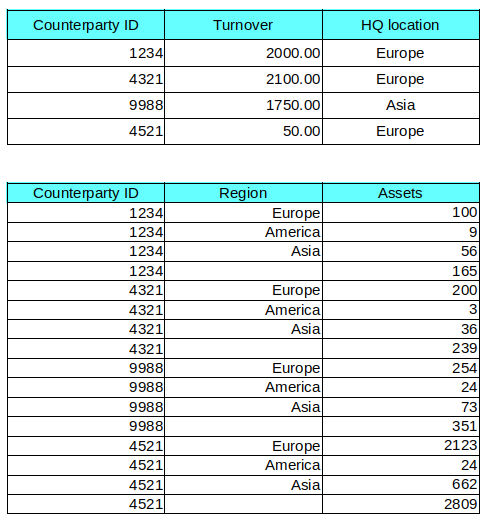Select the cell with 1750.00
489x522 pixels.
[243, 105]
